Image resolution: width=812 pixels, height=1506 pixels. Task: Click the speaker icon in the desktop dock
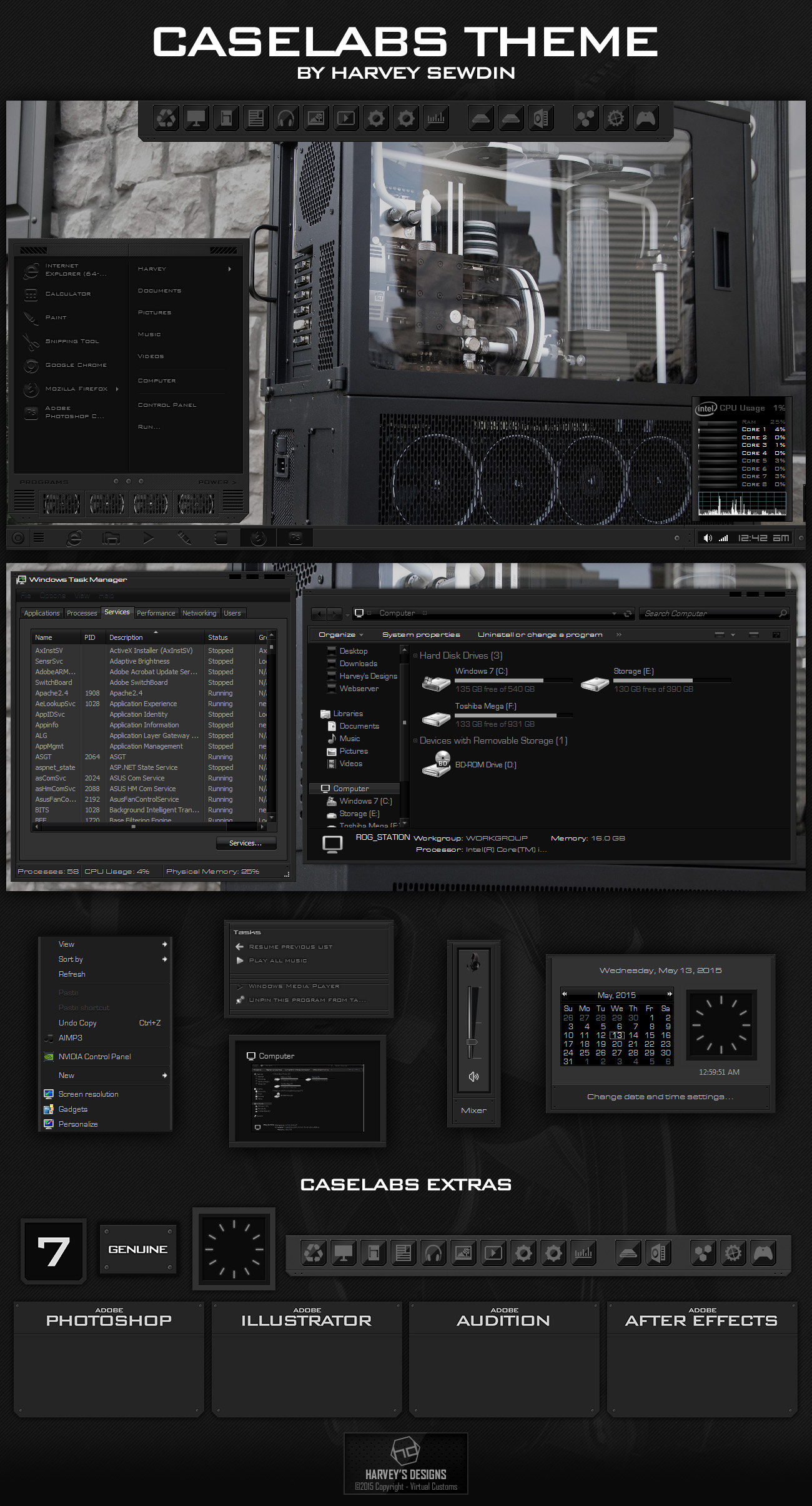[x=541, y=118]
